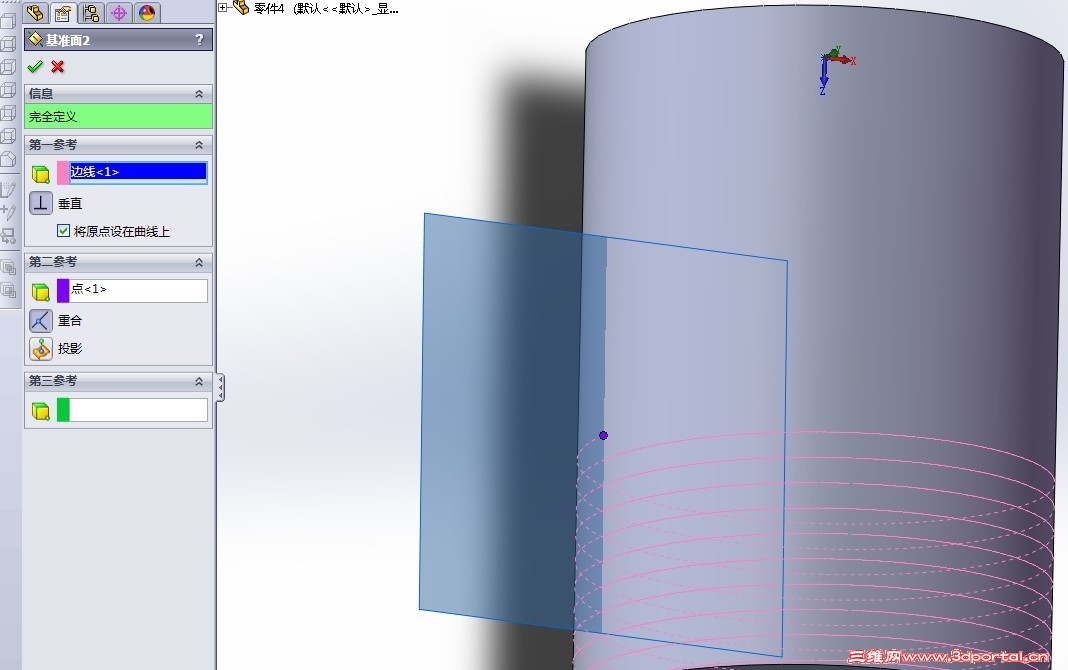Click the 基准面2 plane icon in title
The image size is (1068, 670).
click(x=35, y=39)
